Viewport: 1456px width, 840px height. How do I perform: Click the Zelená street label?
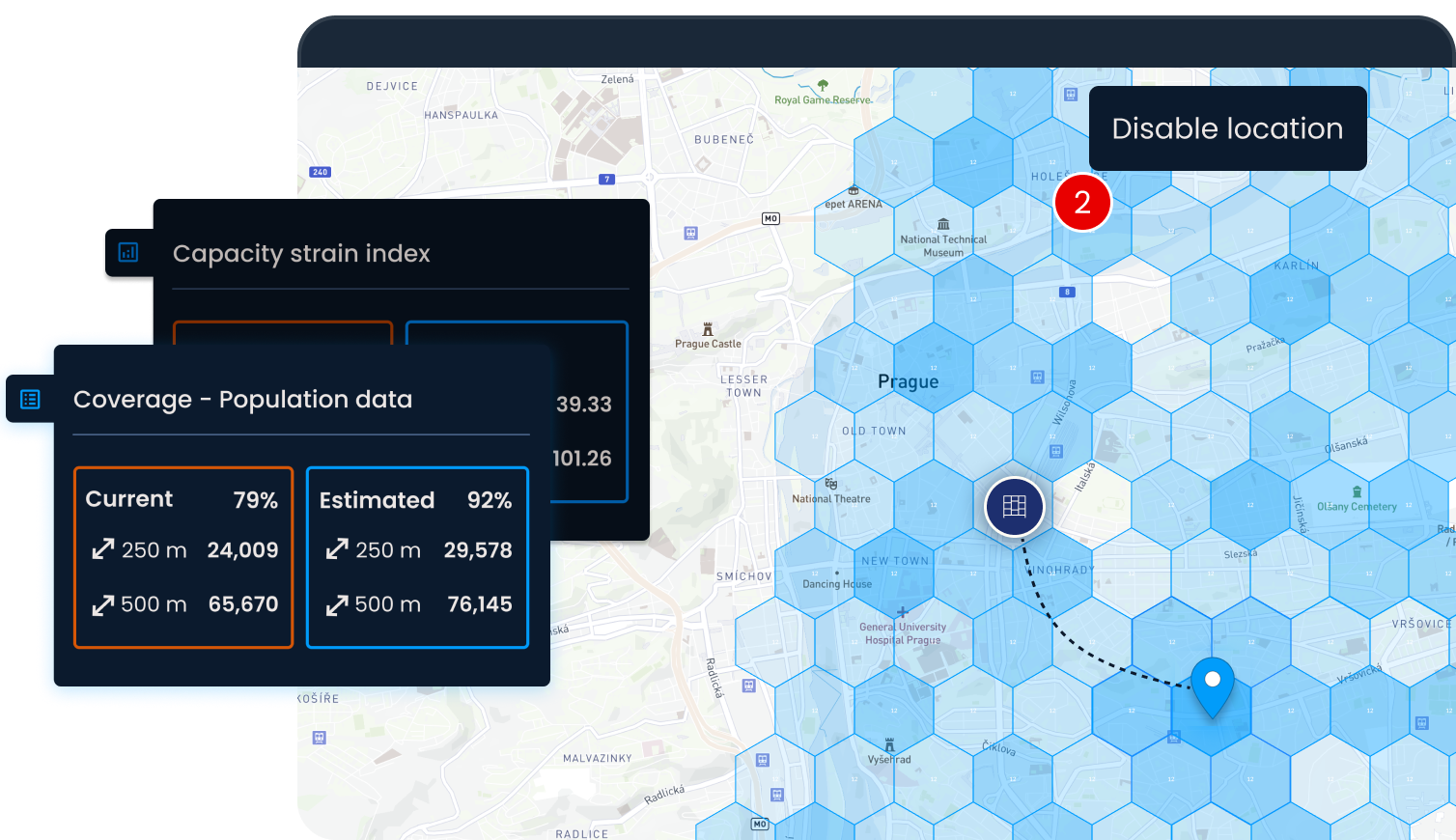[617, 79]
